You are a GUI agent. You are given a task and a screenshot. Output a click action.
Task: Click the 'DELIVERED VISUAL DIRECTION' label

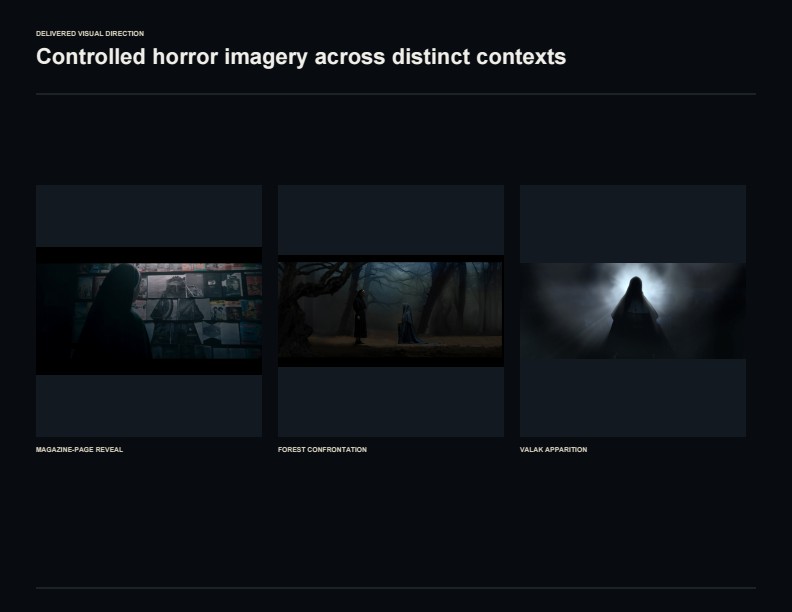click(90, 33)
